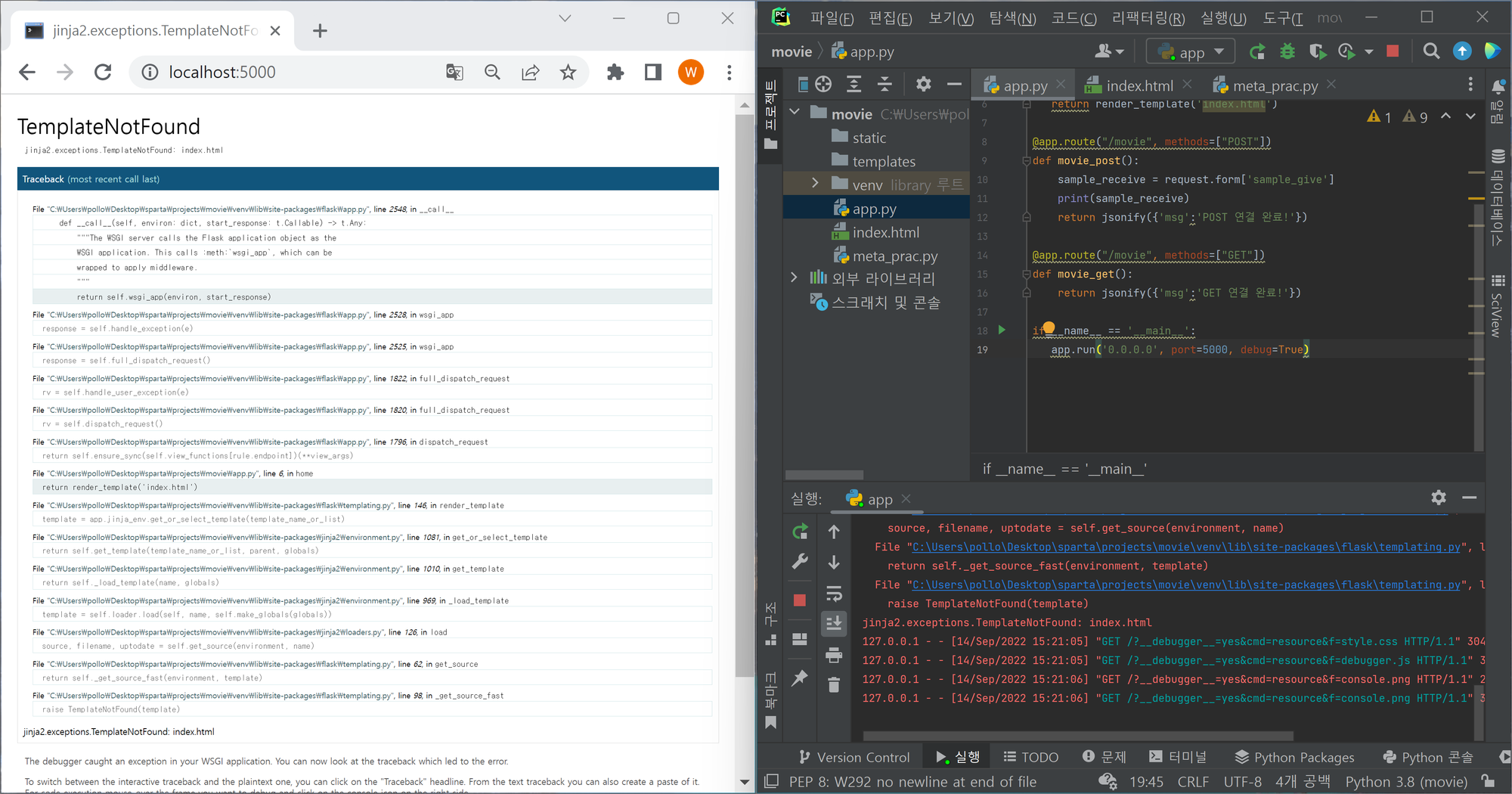
Task: Toggle tool window quick access in status bar
Action: pyautogui.click(x=771, y=781)
